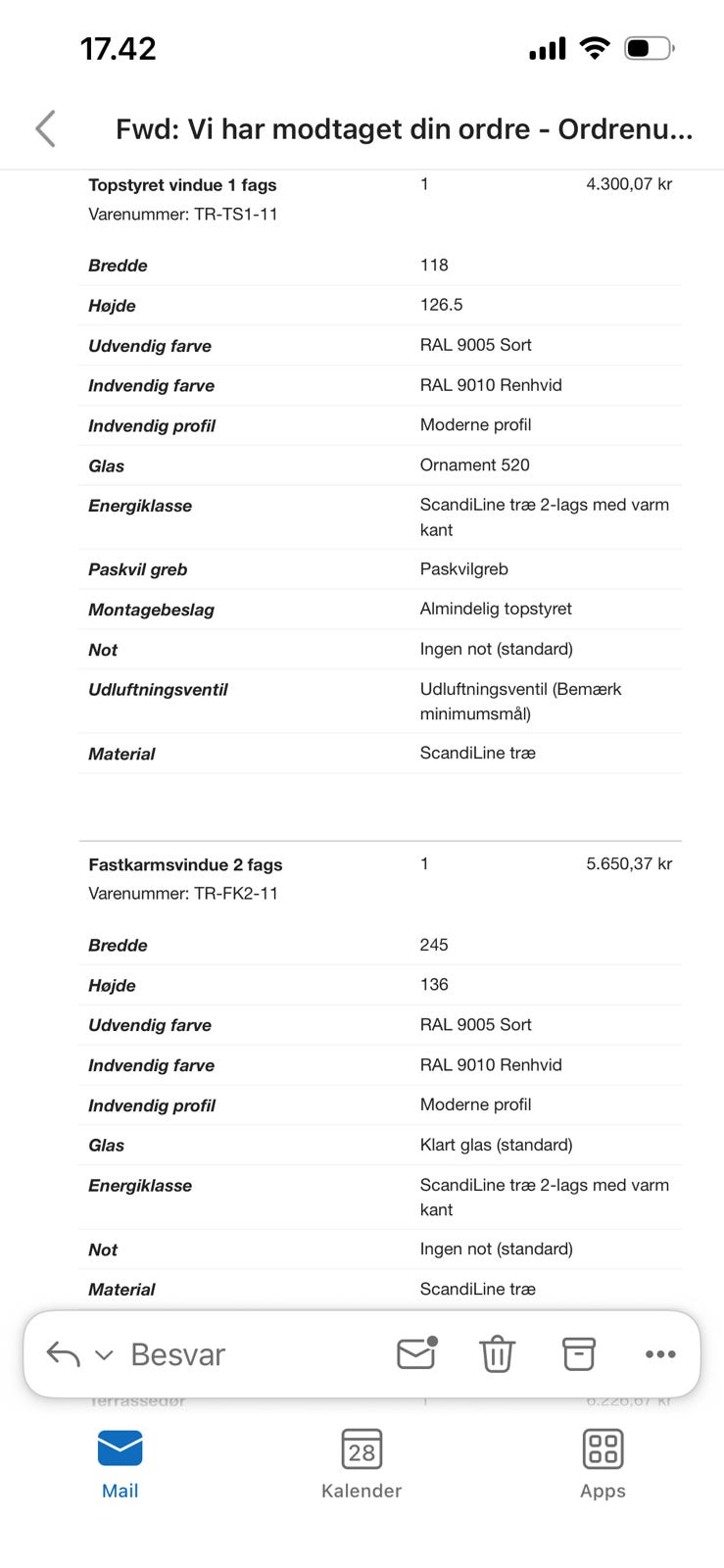Viewport: 724px width, 1568px height.
Task: Expand reply options chevron next to Besvar
Action: pyautogui.click(x=104, y=1355)
